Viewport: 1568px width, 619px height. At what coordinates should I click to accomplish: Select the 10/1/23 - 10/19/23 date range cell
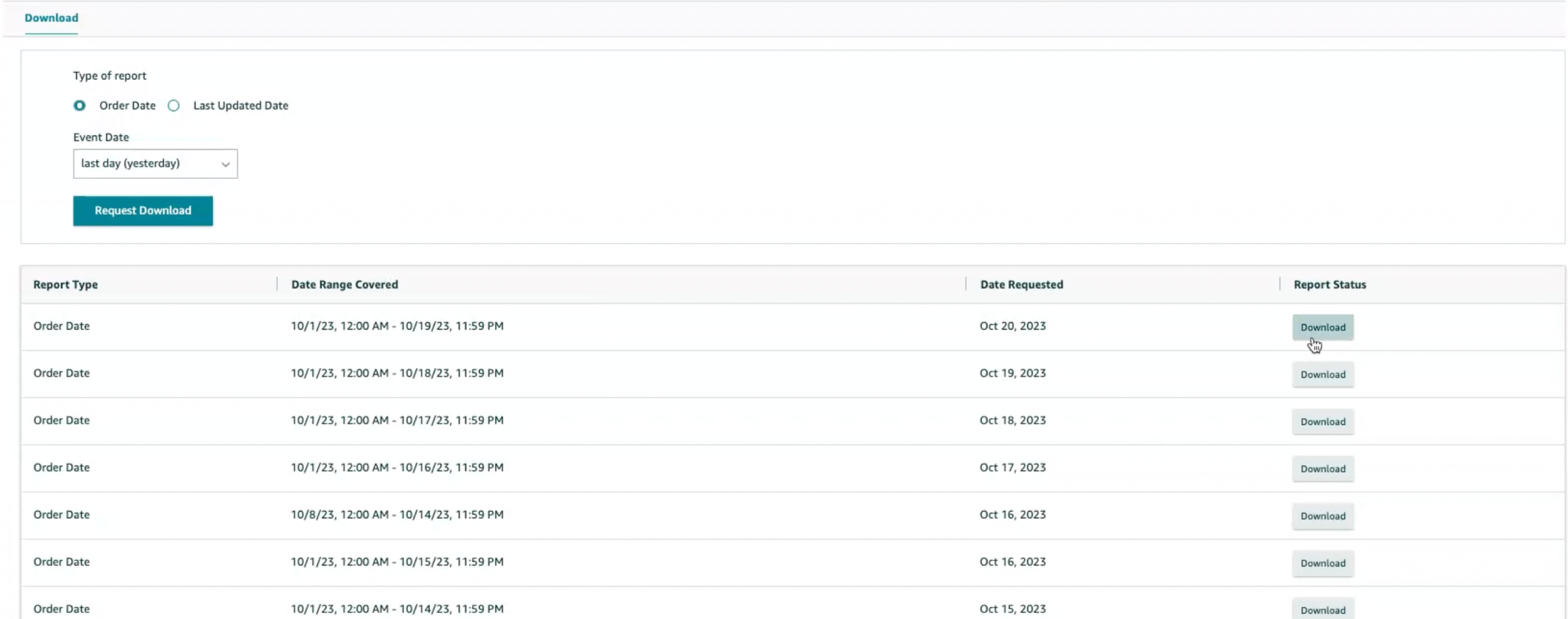(x=397, y=326)
